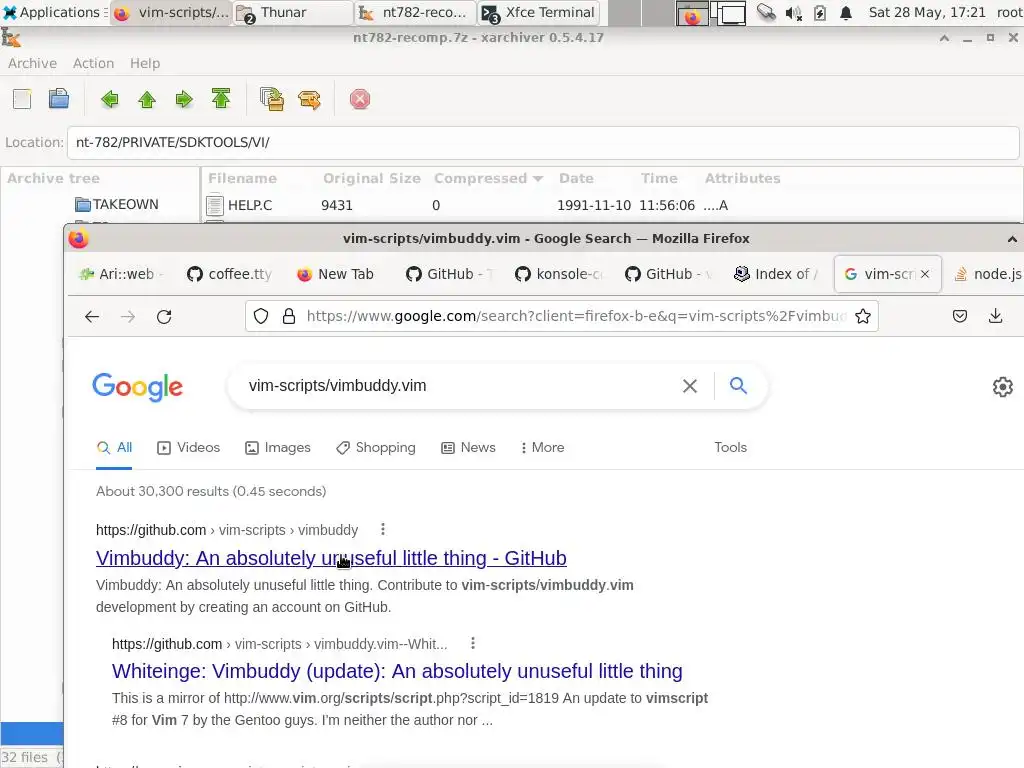
Task: Select the Videos results tab
Action: point(189,448)
